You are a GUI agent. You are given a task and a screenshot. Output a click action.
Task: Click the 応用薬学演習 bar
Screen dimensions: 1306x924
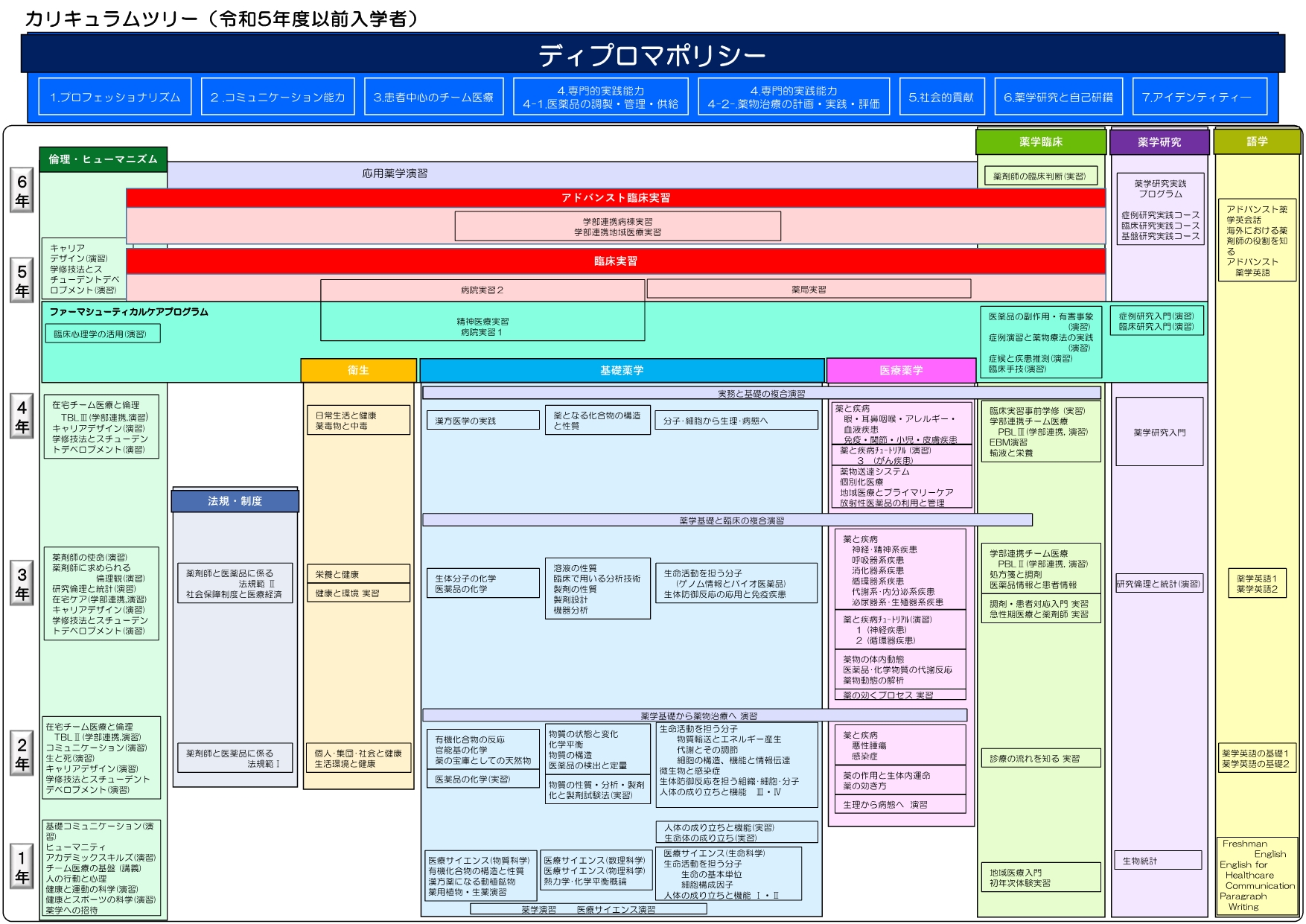pyautogui.click(x=571, y=174)
